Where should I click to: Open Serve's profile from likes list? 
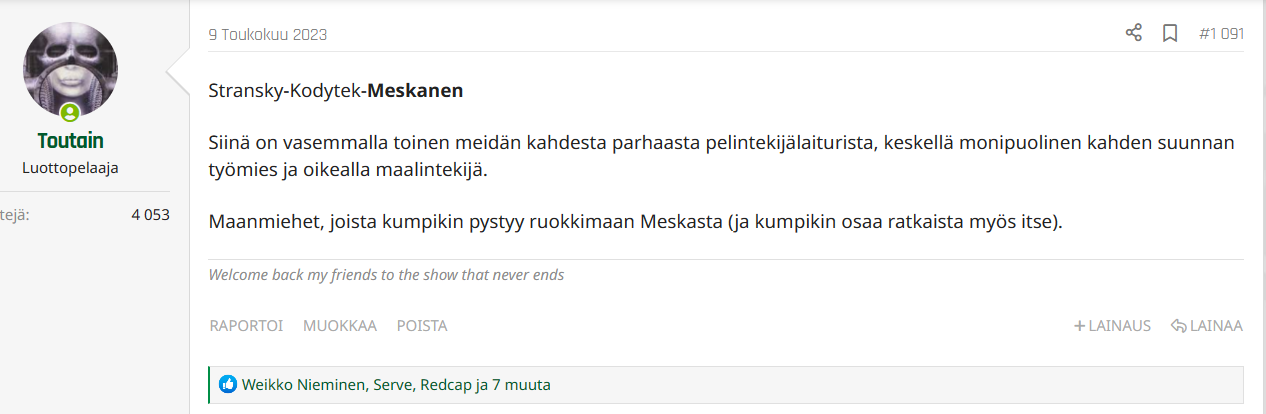(393, 384)
